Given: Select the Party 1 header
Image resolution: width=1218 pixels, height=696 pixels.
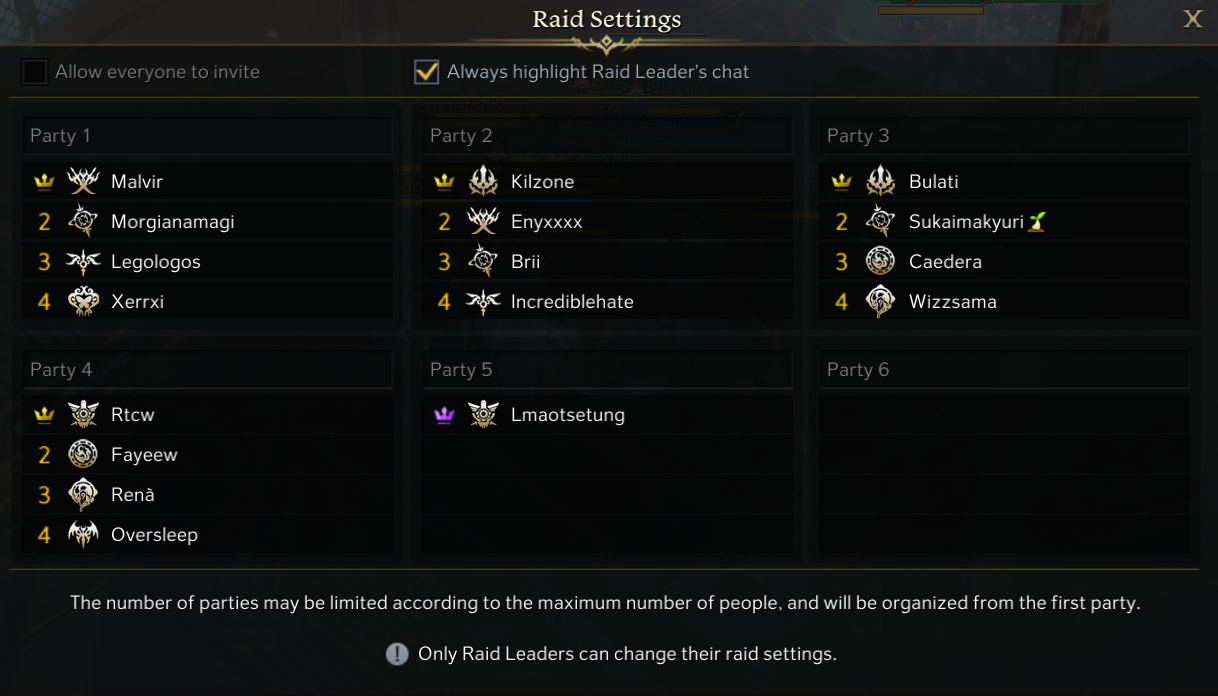Looking at the screenshot, I should pos(206,136).
